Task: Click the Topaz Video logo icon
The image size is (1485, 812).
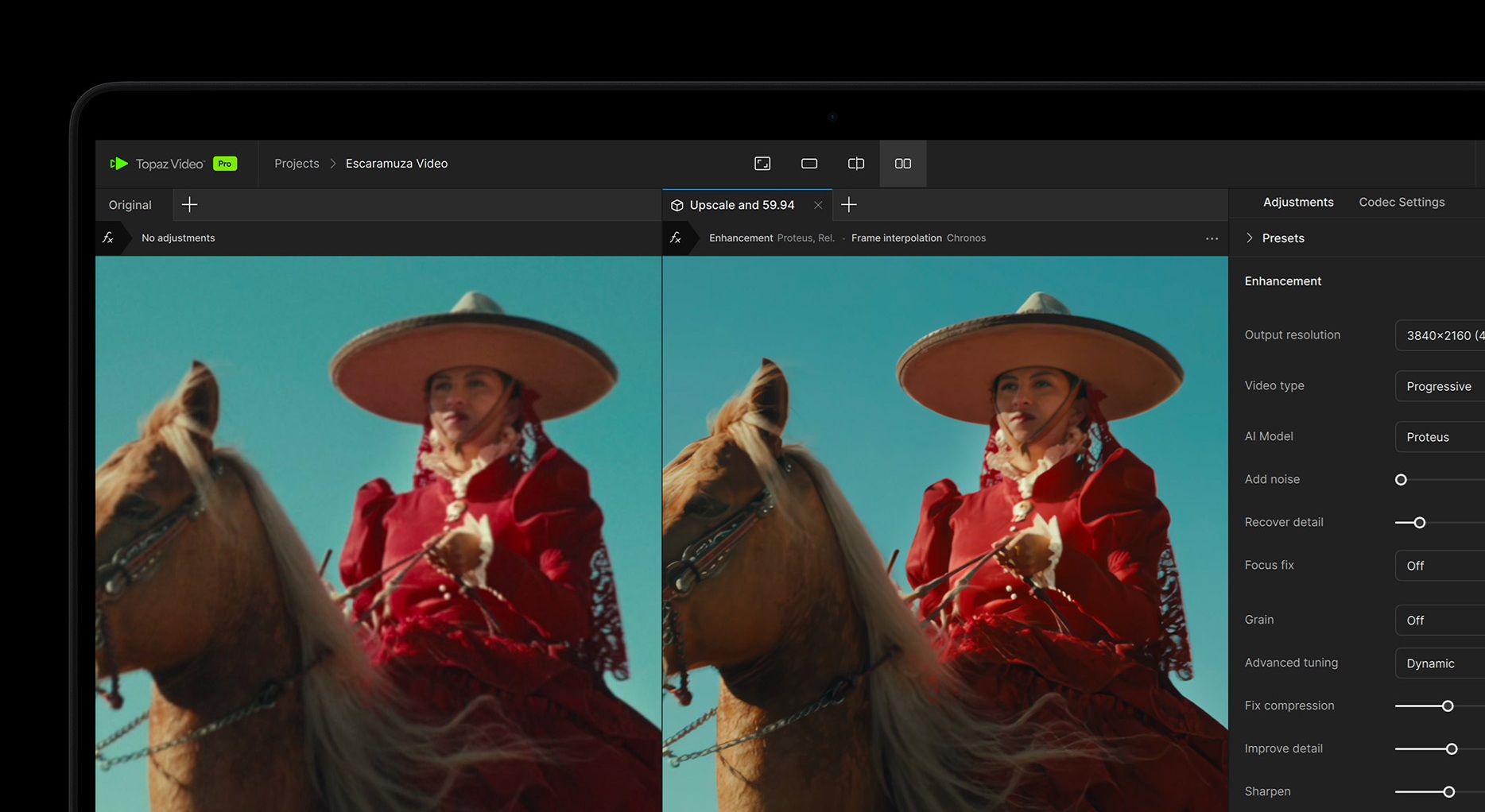Action: click(x=118, y=164)
